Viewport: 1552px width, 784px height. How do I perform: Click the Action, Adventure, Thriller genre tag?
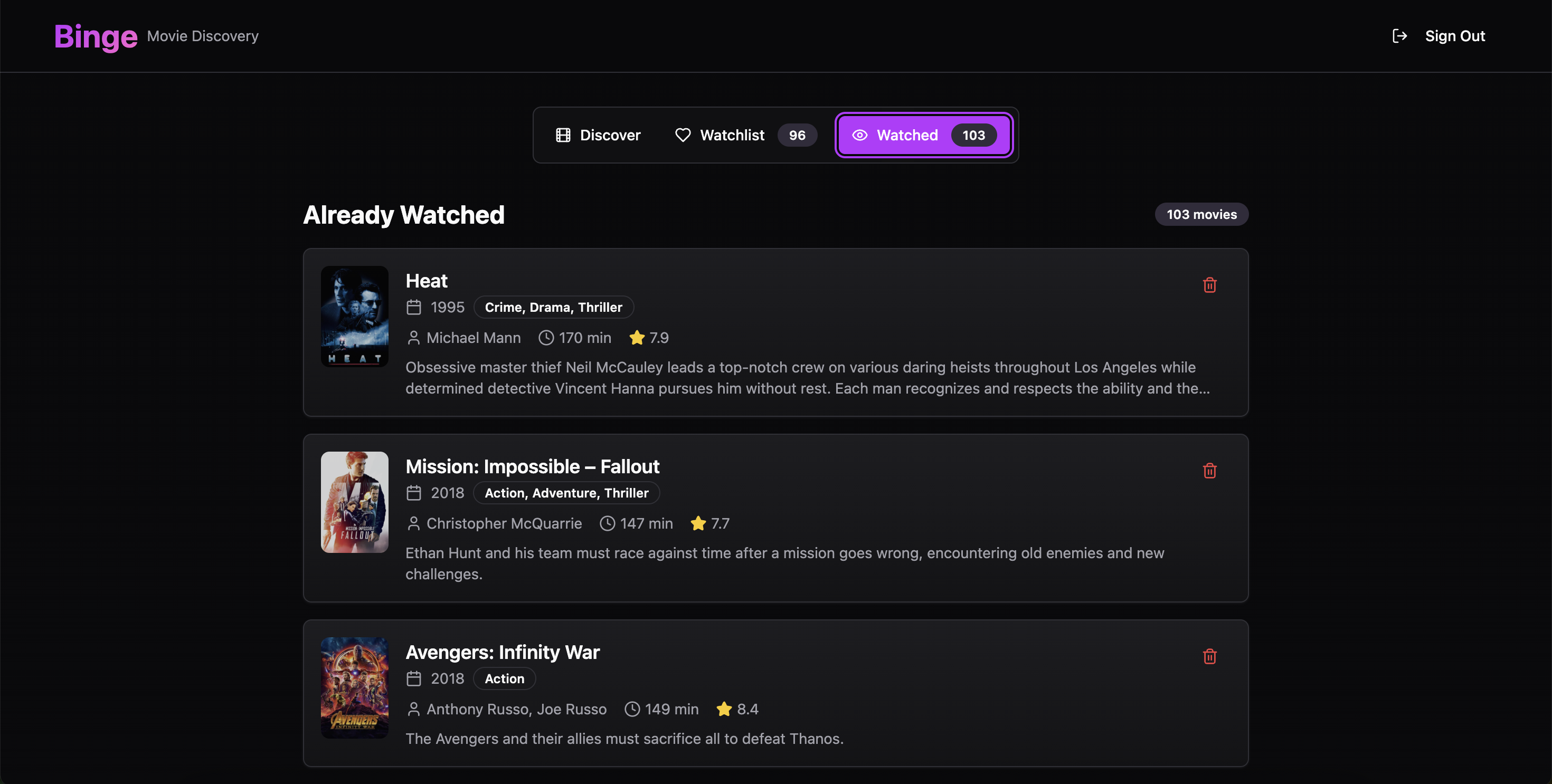tap(566, 493)
